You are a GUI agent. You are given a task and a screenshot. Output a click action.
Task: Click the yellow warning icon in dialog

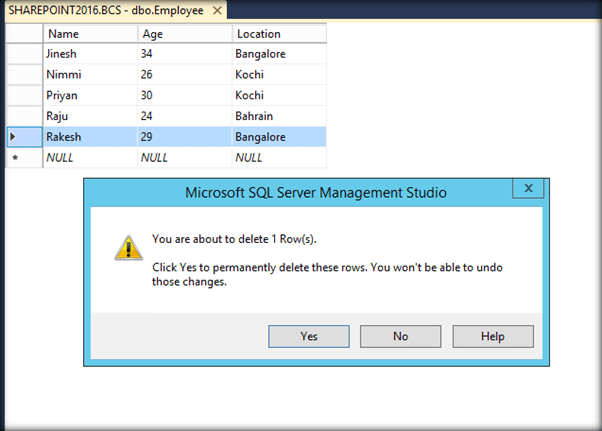coord(127,246)
